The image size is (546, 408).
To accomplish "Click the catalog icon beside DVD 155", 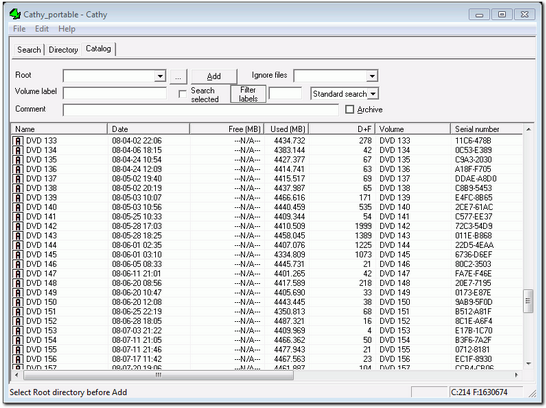I will [18, 350].
